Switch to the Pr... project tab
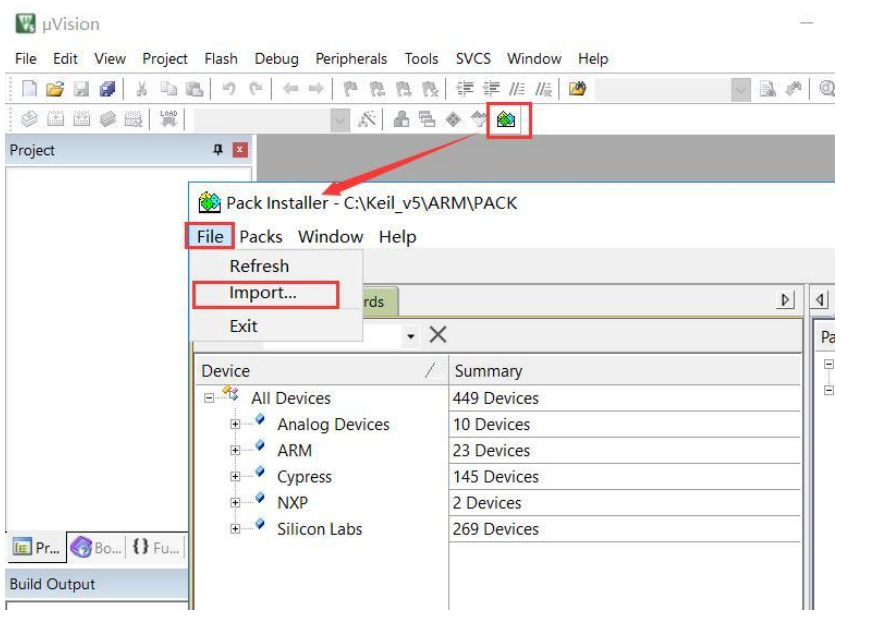 (x=37, y=548)
